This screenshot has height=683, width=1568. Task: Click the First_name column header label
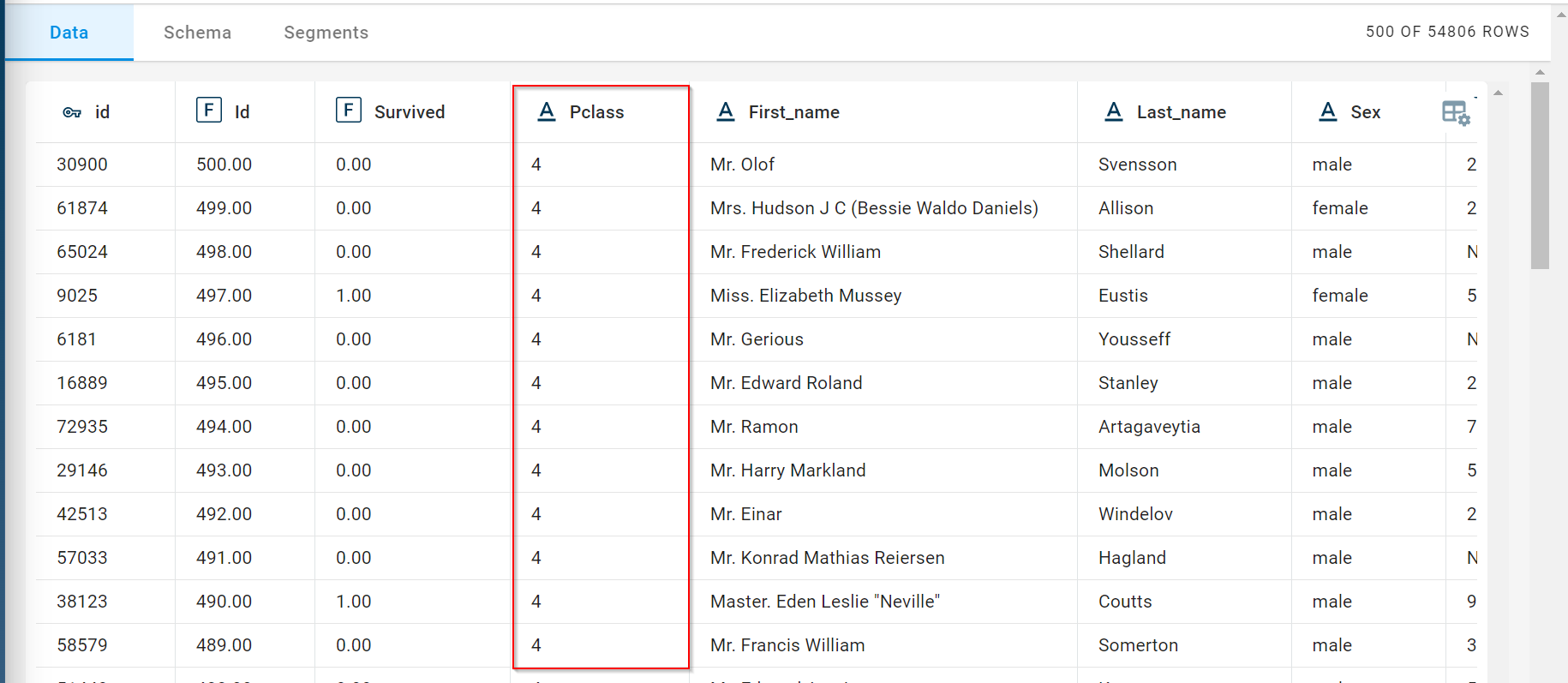tap(793, 112)
